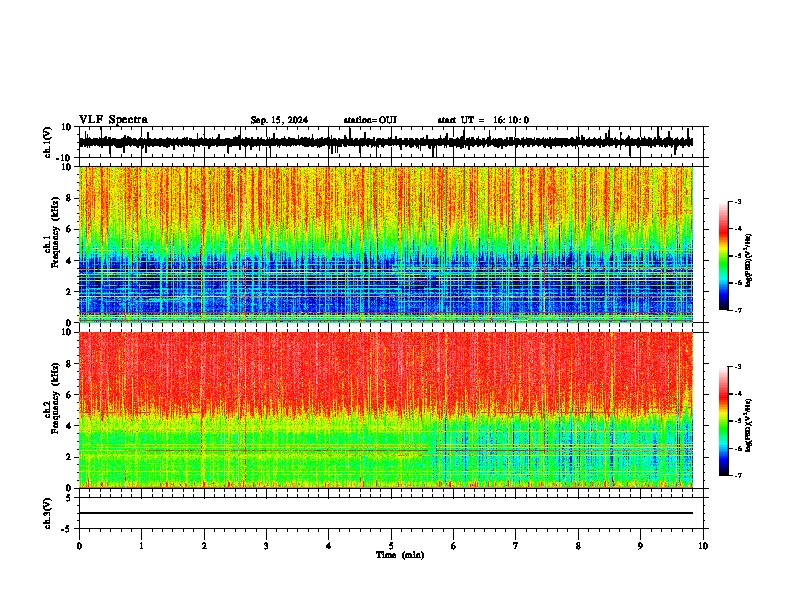The height and width of the screenshot is (612, 792).
Task: Click time axis tick label '5'
Action: click(391, 546)
